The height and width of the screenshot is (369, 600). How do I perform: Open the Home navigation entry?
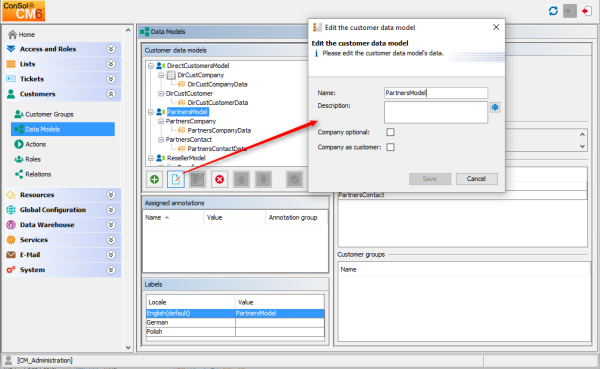tap(22, 34)
